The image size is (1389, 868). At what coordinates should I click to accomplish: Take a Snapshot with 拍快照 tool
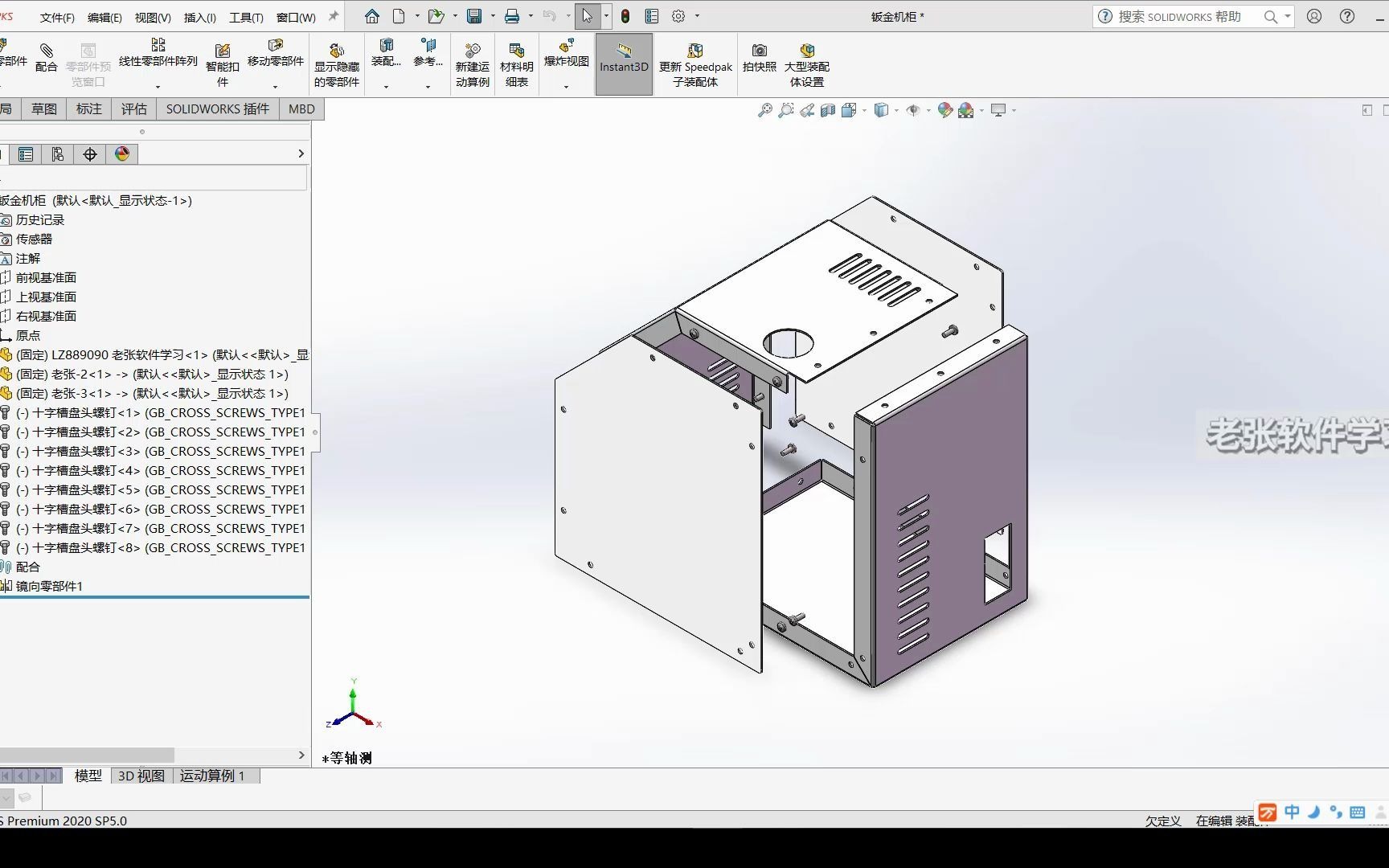click(x=758, y=64)
